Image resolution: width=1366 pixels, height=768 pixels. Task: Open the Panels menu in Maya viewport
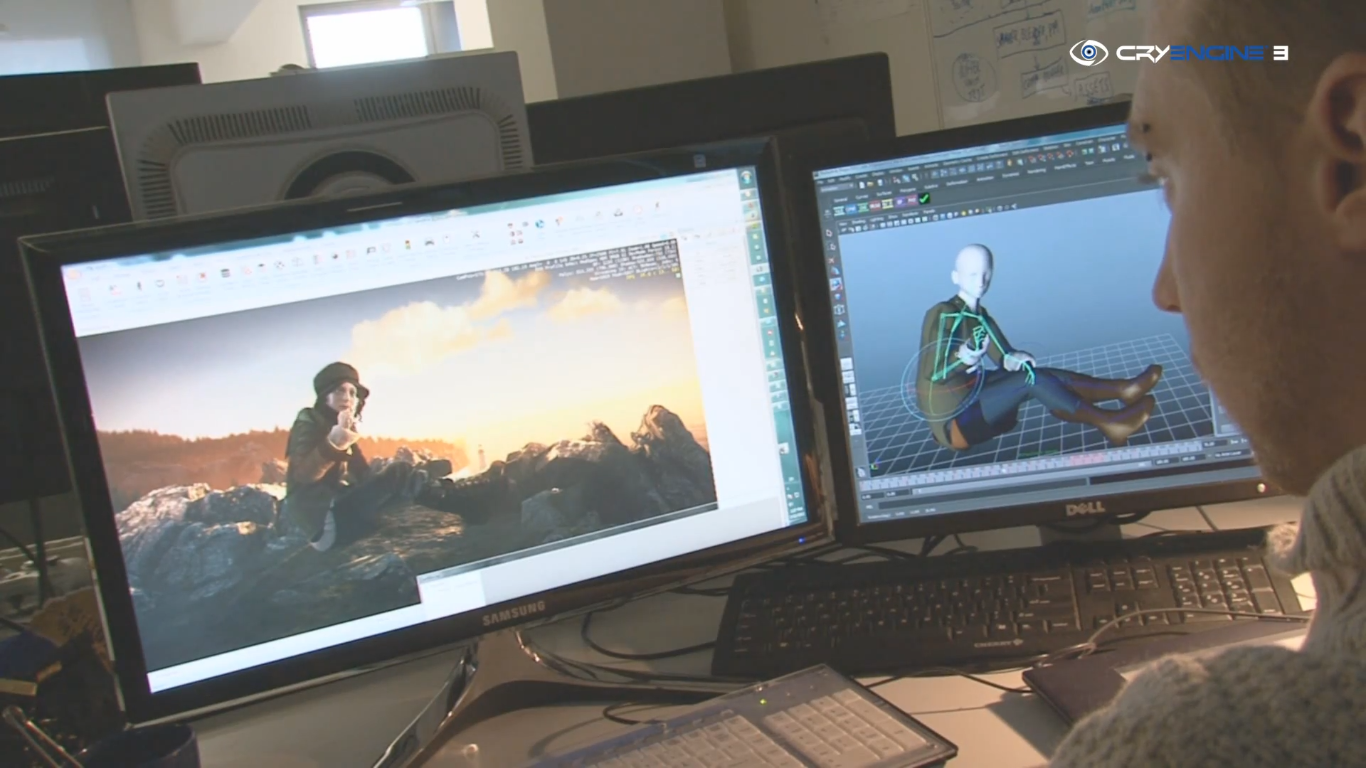[x=929, y=212]
